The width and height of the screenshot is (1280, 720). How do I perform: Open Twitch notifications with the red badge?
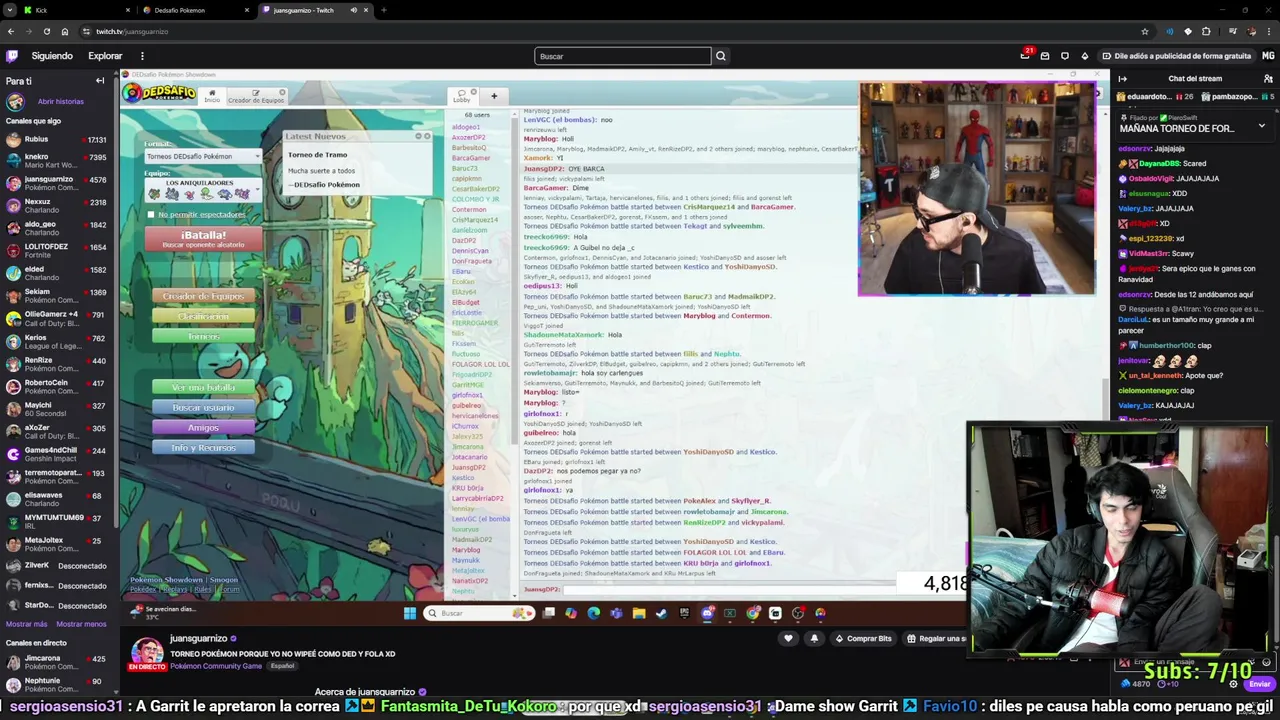point(1026,55)
